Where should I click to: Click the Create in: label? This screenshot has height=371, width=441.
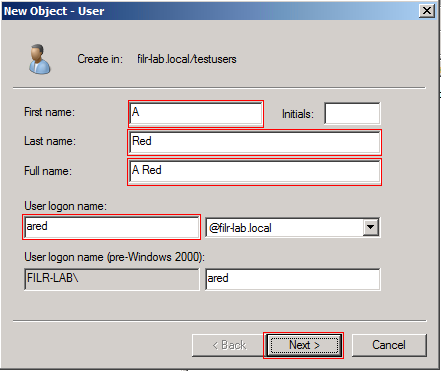click(x=100, y=59)
